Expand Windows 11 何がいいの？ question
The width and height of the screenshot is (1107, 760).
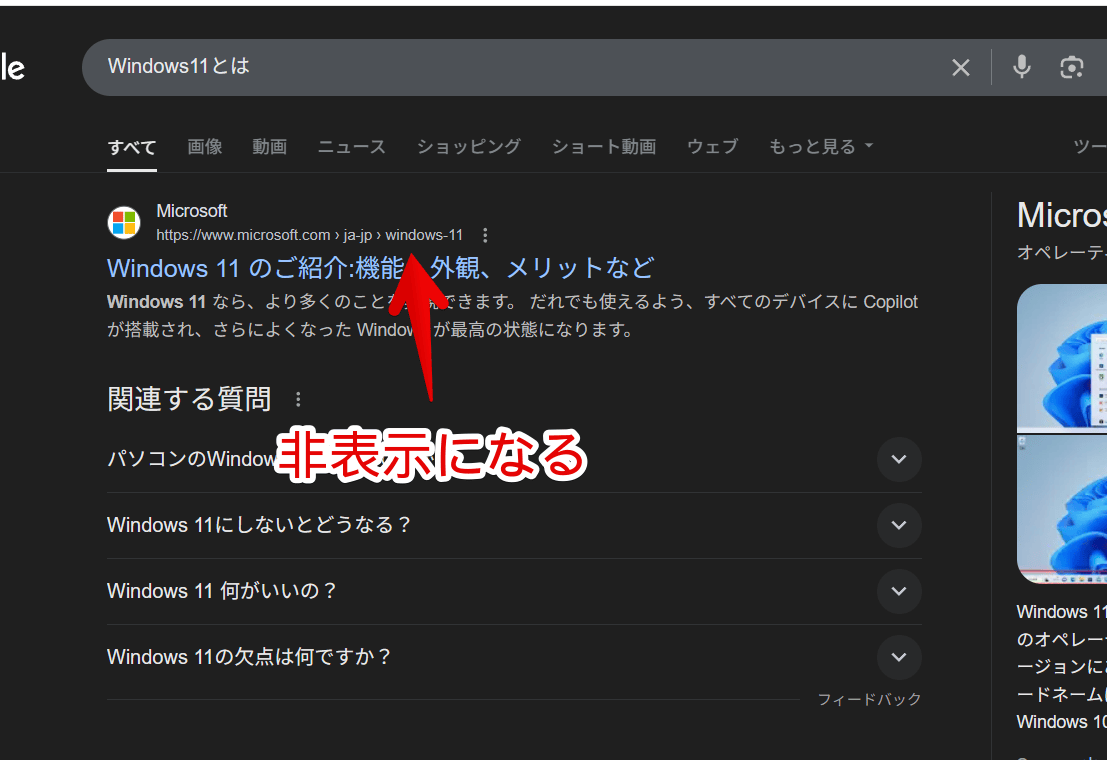(x=899, y=591)
